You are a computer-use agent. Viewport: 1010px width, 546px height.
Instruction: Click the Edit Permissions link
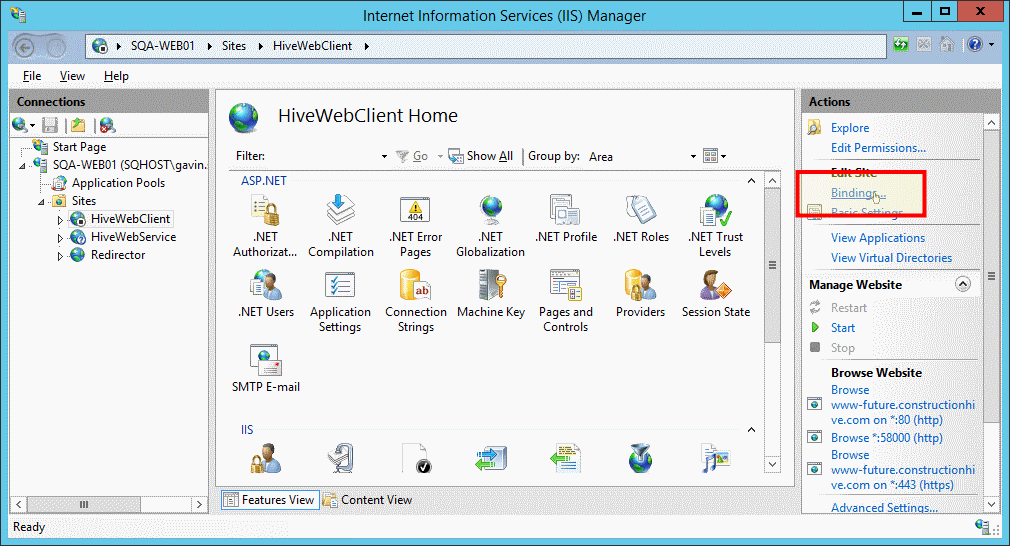[877, 148]
